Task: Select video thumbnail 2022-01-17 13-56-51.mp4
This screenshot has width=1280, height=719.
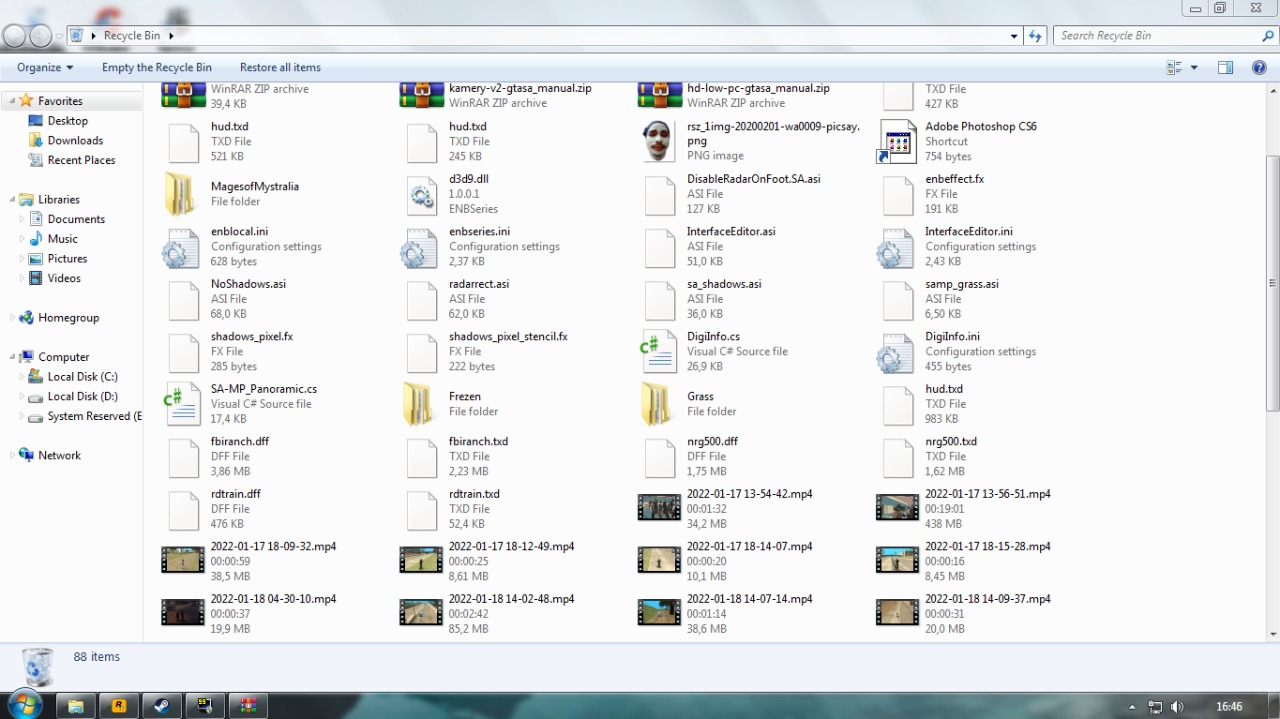Action: coord(897,508)
